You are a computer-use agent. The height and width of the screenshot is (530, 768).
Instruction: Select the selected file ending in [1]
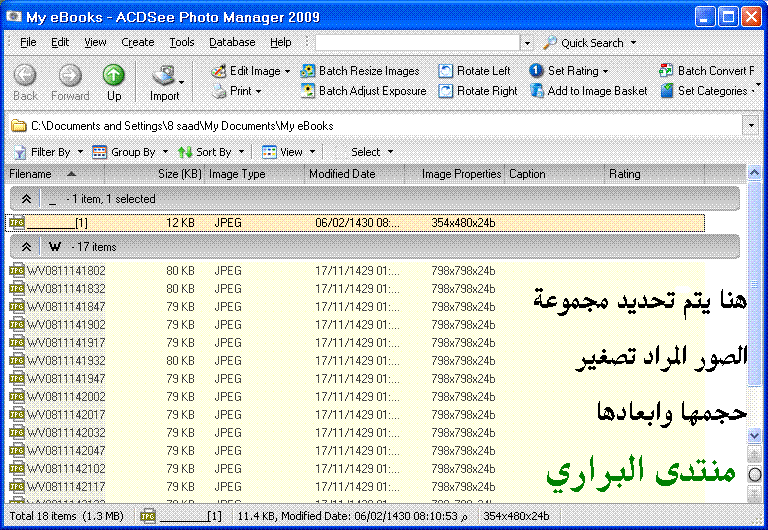355,223
